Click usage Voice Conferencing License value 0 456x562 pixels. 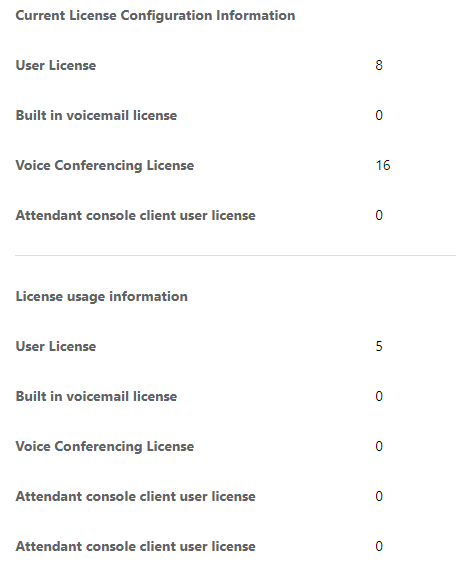(379, 446)
